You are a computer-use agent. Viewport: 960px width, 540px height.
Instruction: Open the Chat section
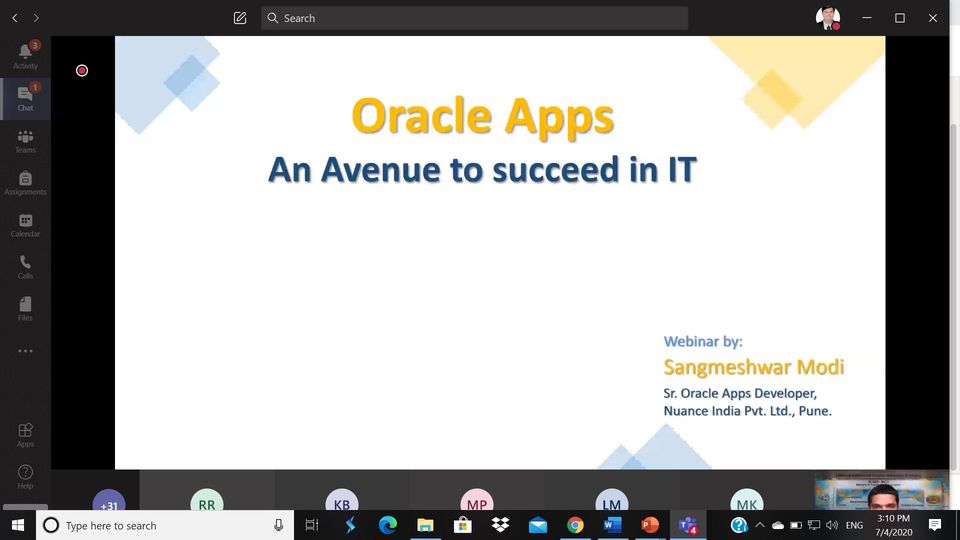(x=25, y=98)
